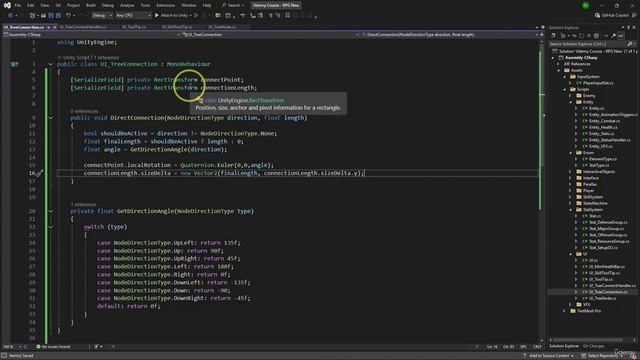Open the File menu
The image size is (640, 360).
[x=18, y=5]
